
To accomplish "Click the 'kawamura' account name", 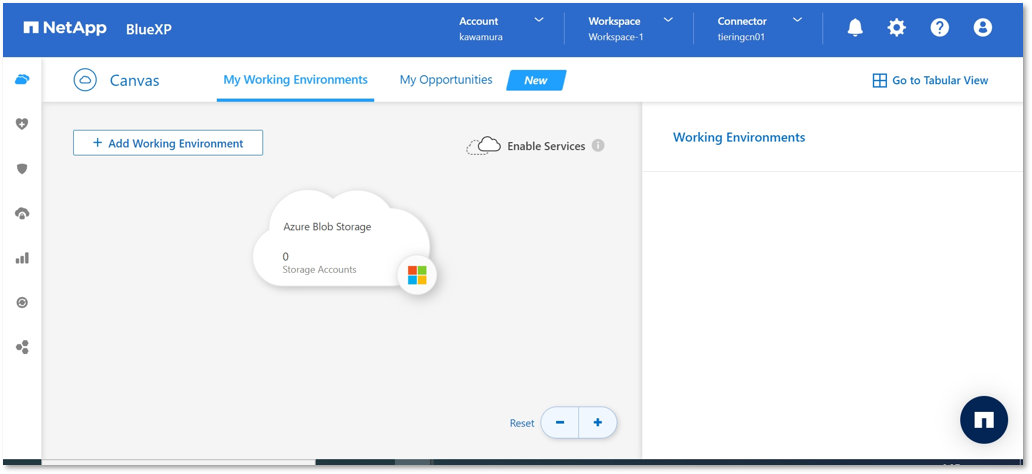I will [x=481, y=38].
